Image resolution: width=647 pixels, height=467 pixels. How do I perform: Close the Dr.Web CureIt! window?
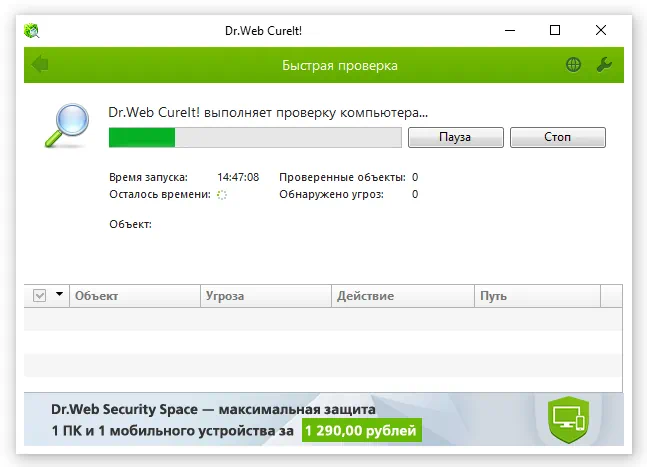click(601, 30)
